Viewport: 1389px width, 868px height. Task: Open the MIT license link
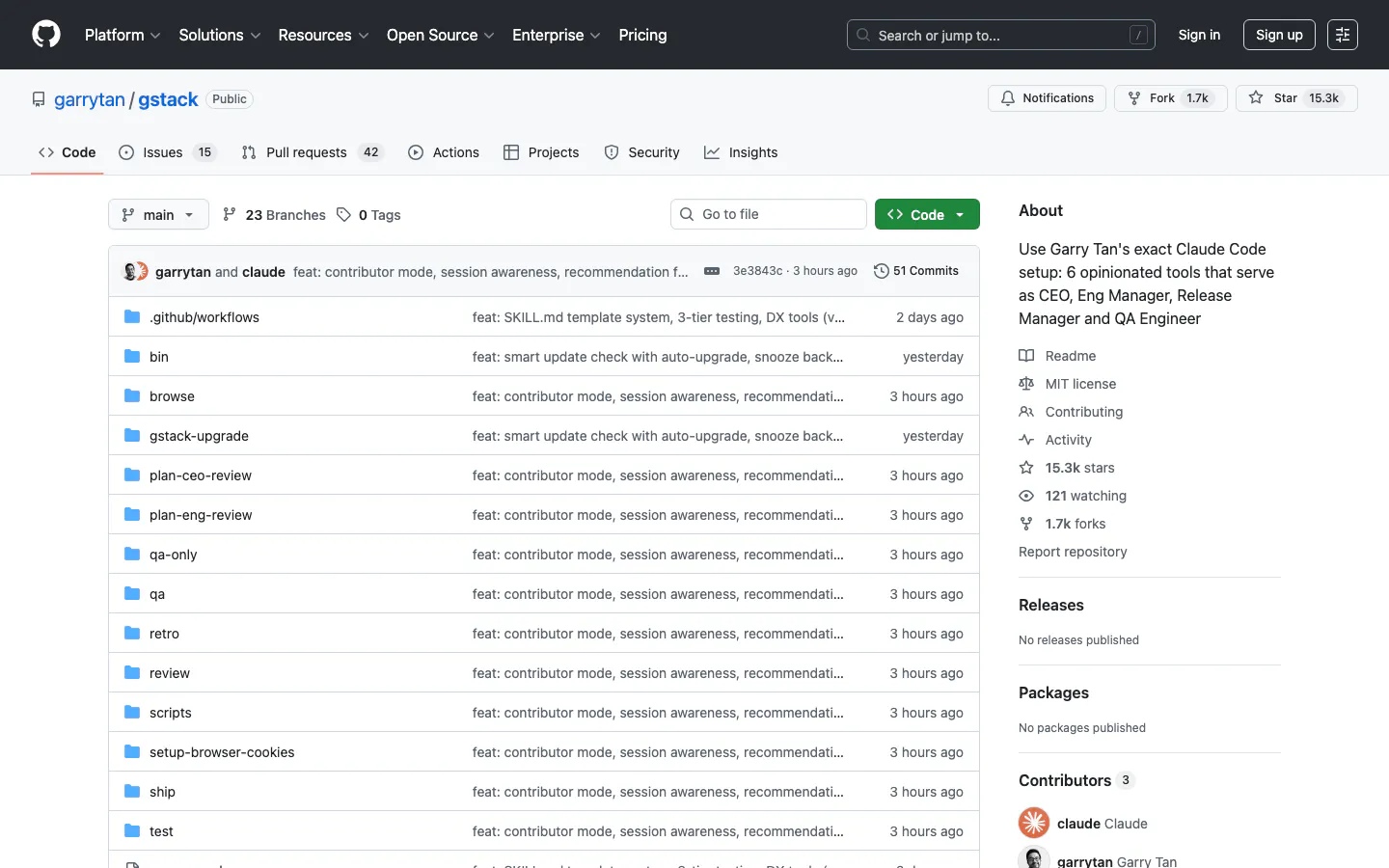click(1080, 384)
